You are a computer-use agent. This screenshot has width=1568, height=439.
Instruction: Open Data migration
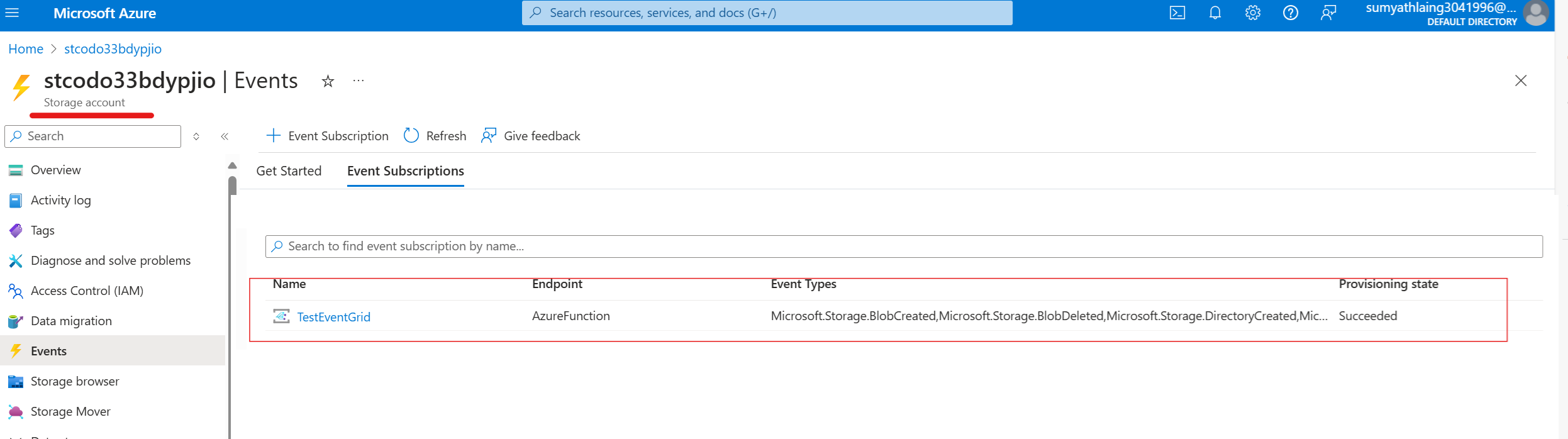coord(72,321)
